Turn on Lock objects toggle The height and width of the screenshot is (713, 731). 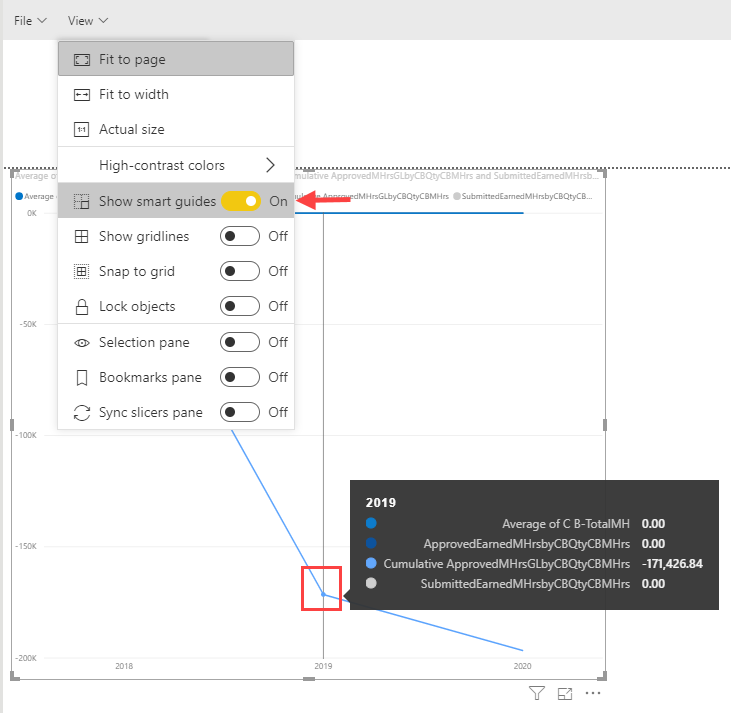click(240, 306)
